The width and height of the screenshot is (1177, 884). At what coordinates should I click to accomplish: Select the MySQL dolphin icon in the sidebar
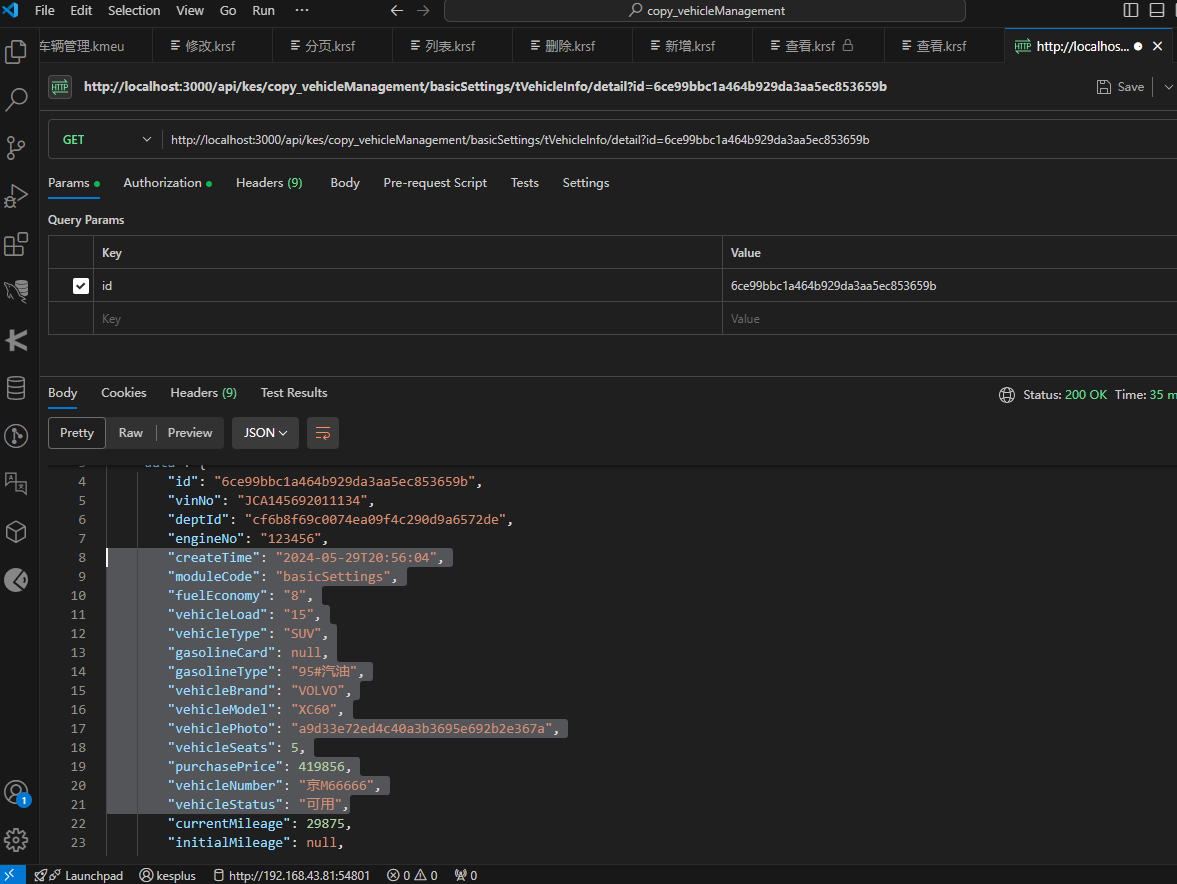[x=15, y=292]
